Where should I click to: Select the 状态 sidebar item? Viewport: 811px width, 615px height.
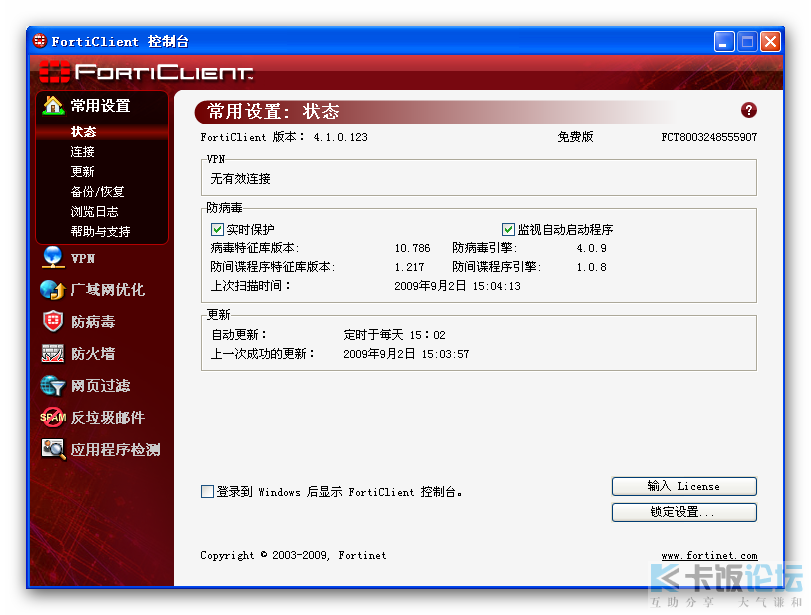pos(83,131)
